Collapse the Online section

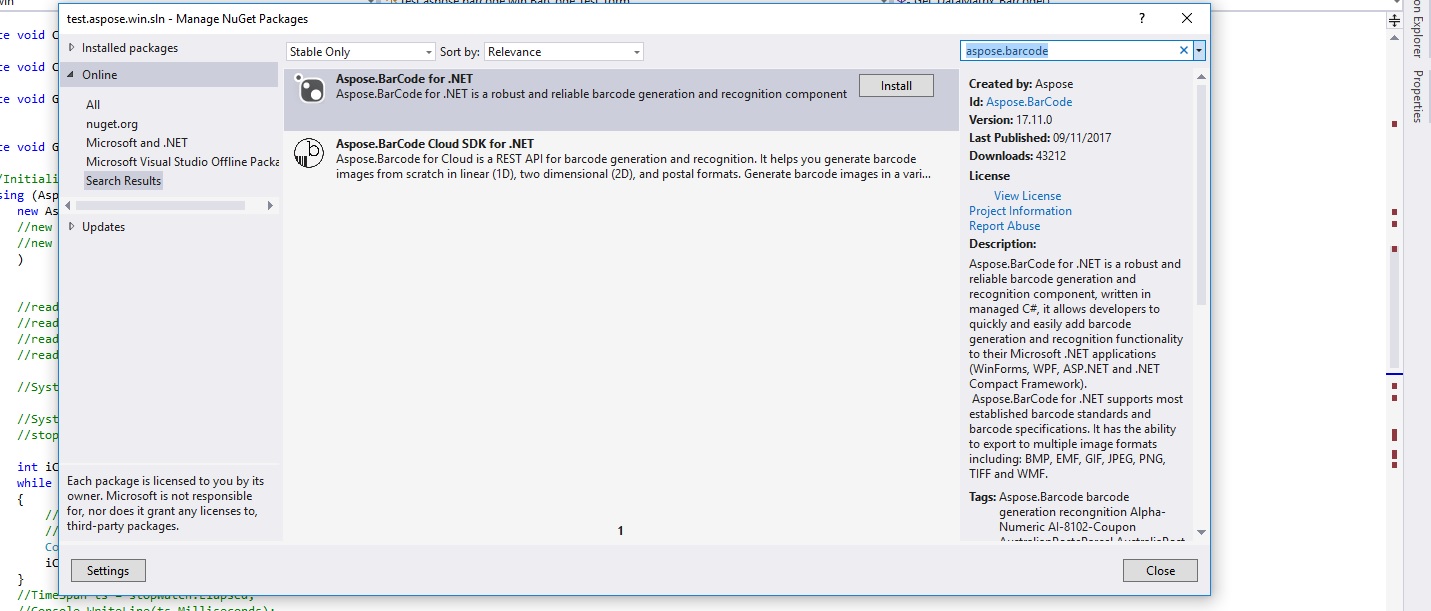pos(71,74)
